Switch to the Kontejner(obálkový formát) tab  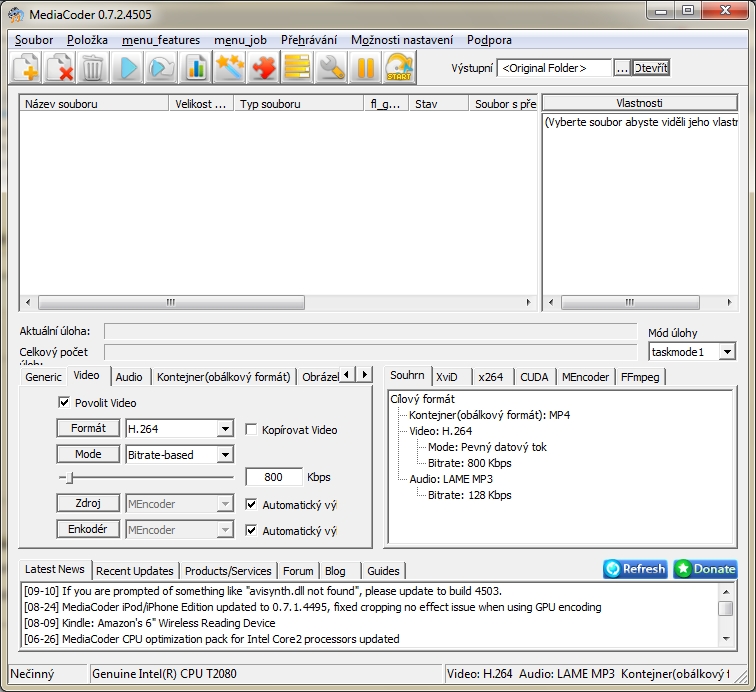pos(224,377)
